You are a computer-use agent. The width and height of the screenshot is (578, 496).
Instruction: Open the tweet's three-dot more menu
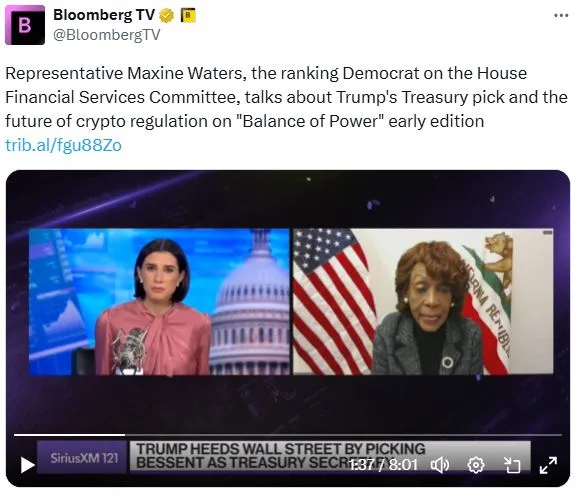click(x=561, y=15)
